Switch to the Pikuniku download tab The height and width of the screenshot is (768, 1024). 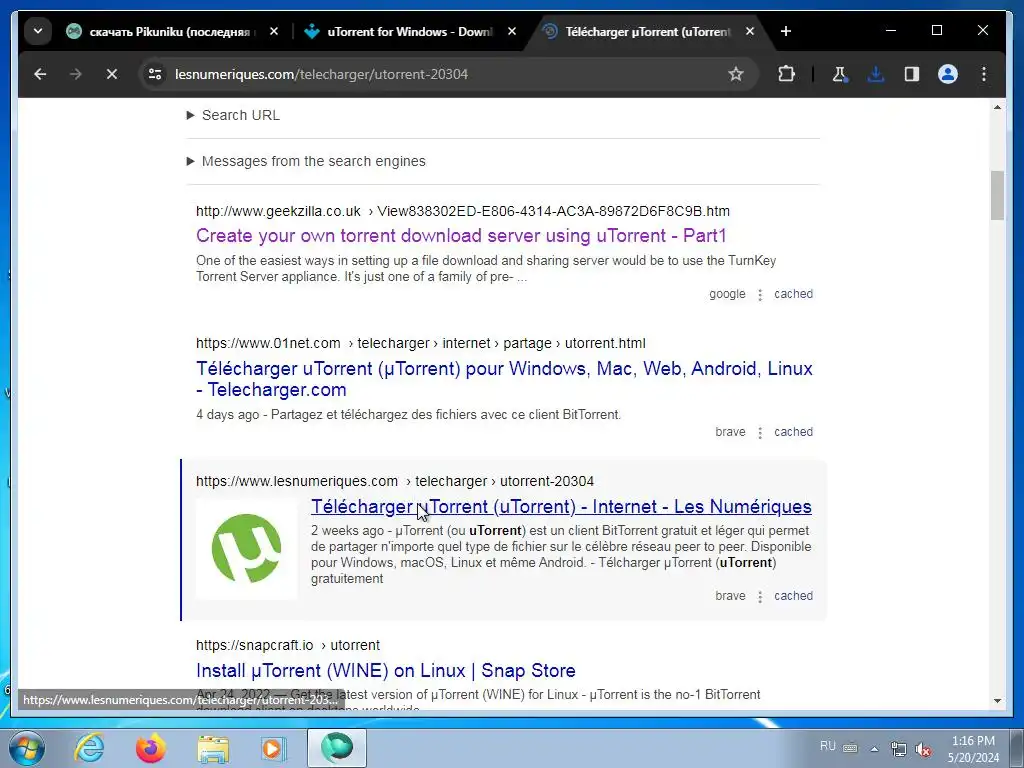click(161, 31)
